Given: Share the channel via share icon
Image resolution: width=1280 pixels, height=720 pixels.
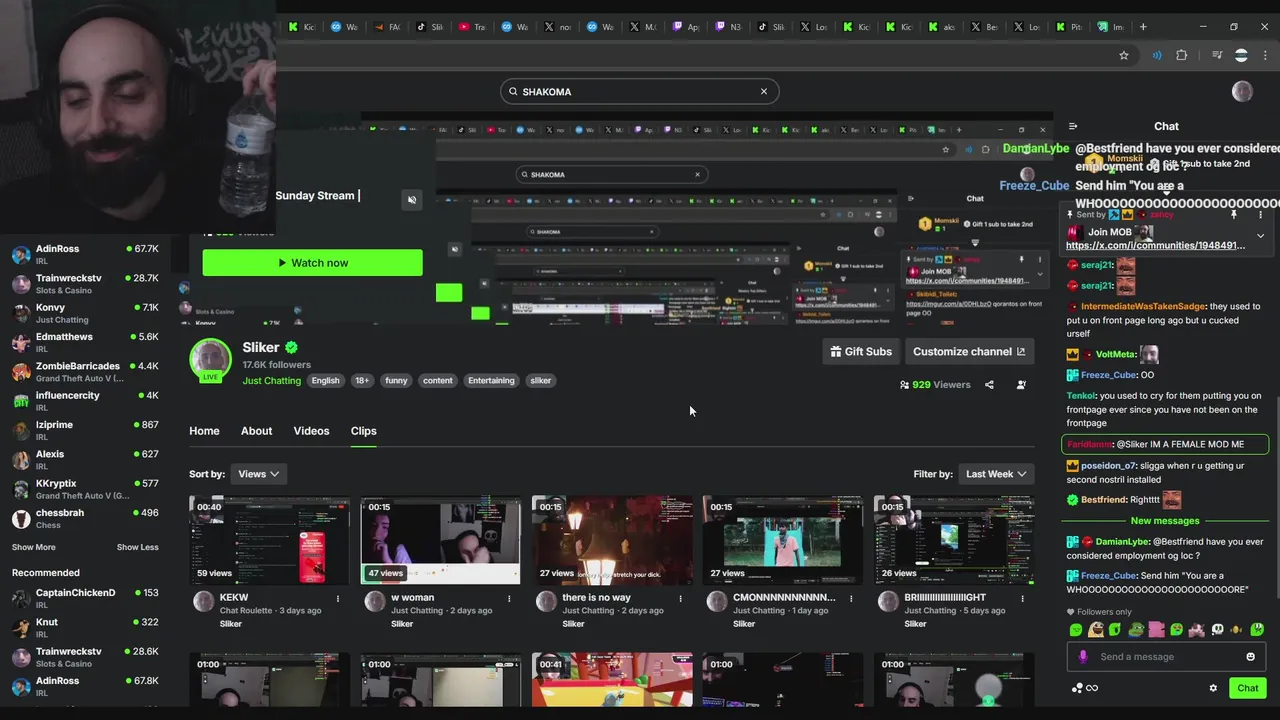Looking at the screenshot, I should point(989,385).
